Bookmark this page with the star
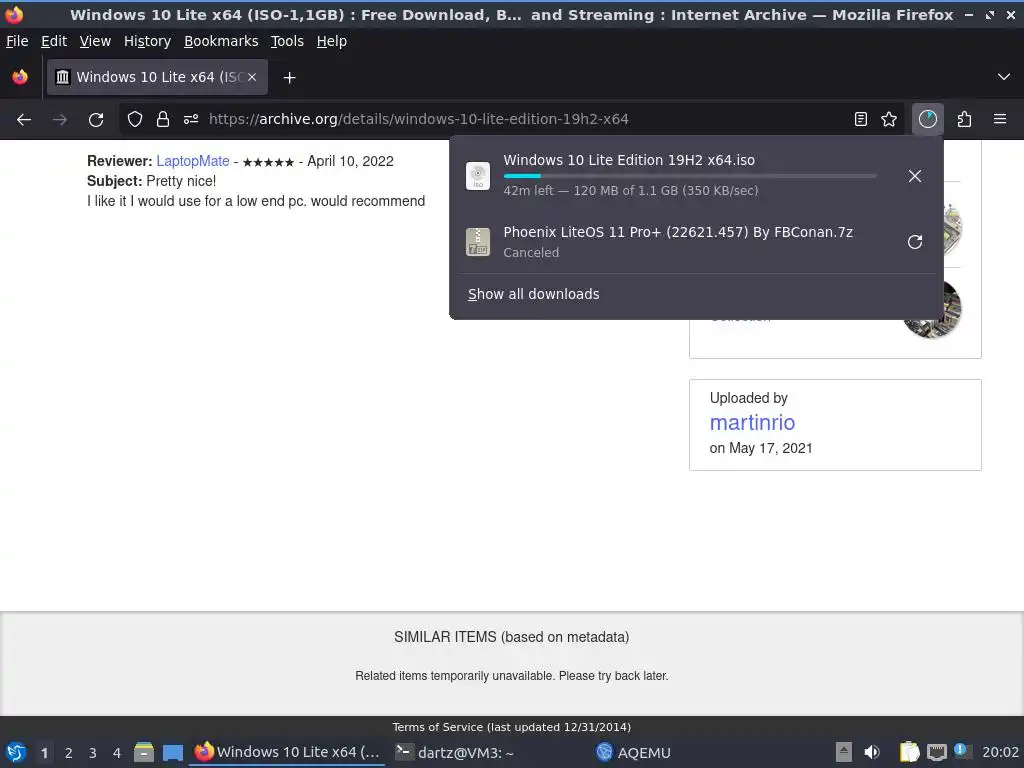This screenshot has width=1024, height=768. coord(889,120)
